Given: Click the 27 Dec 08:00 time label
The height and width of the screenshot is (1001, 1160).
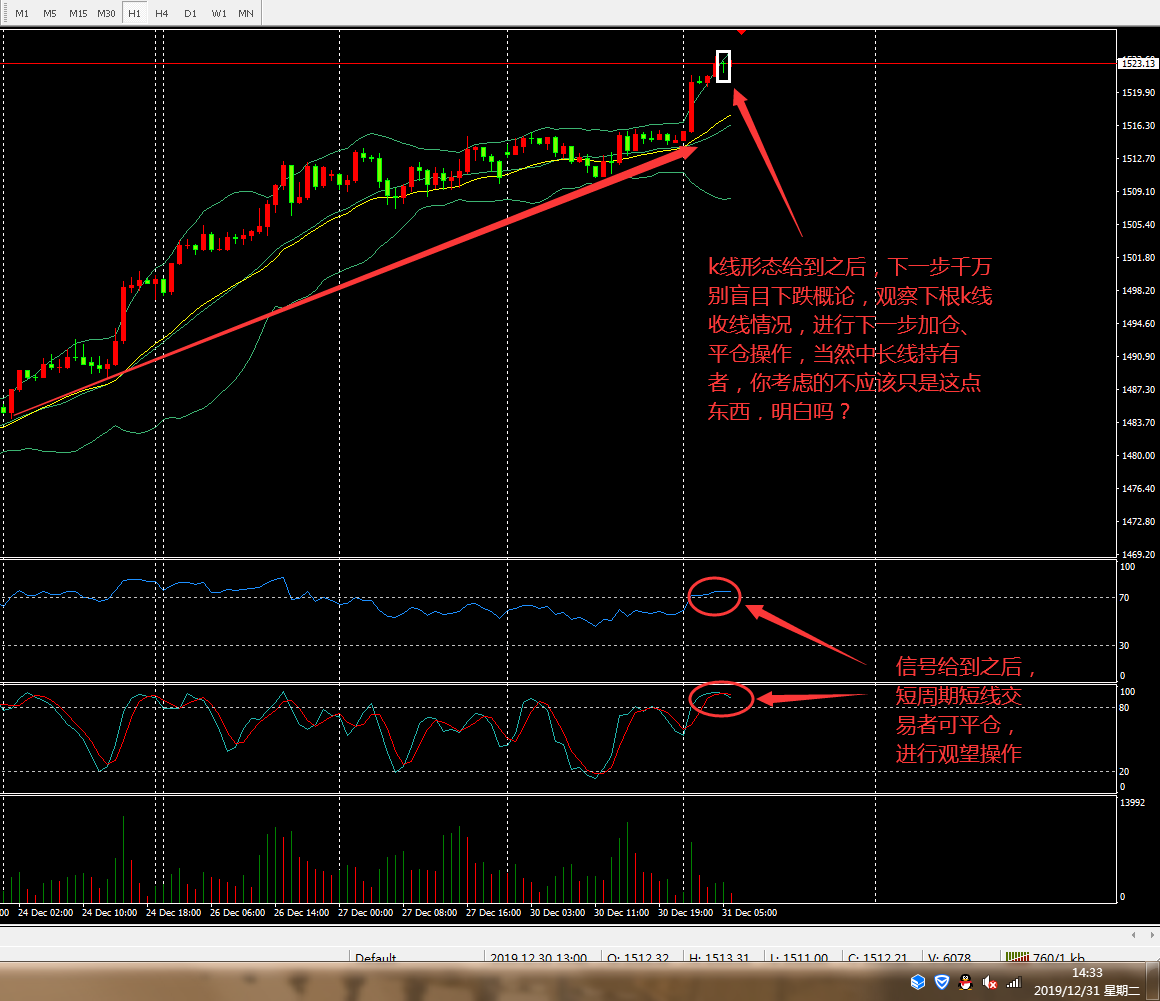Looking at the screenshot, I should point(429,913).
